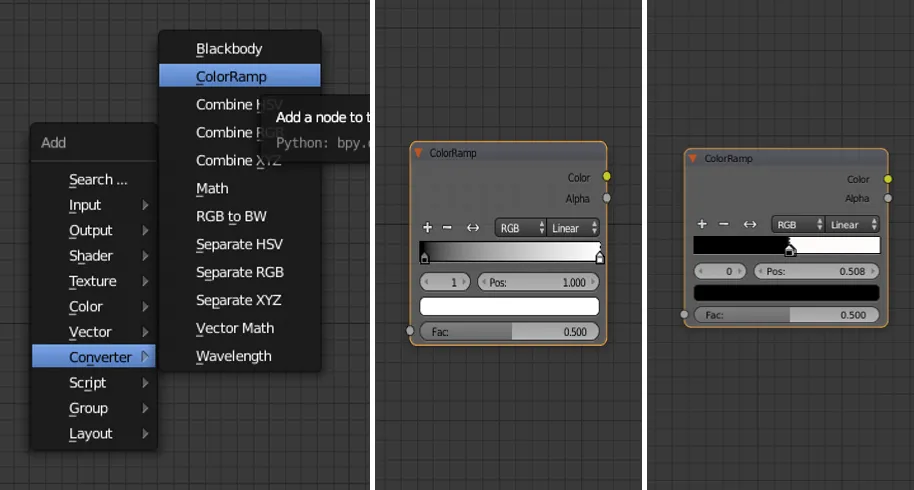The width and height of the screenshot is (914, 490).
Task: Flip the color ramp in right ColorRamp
Action: pos(750,224)
